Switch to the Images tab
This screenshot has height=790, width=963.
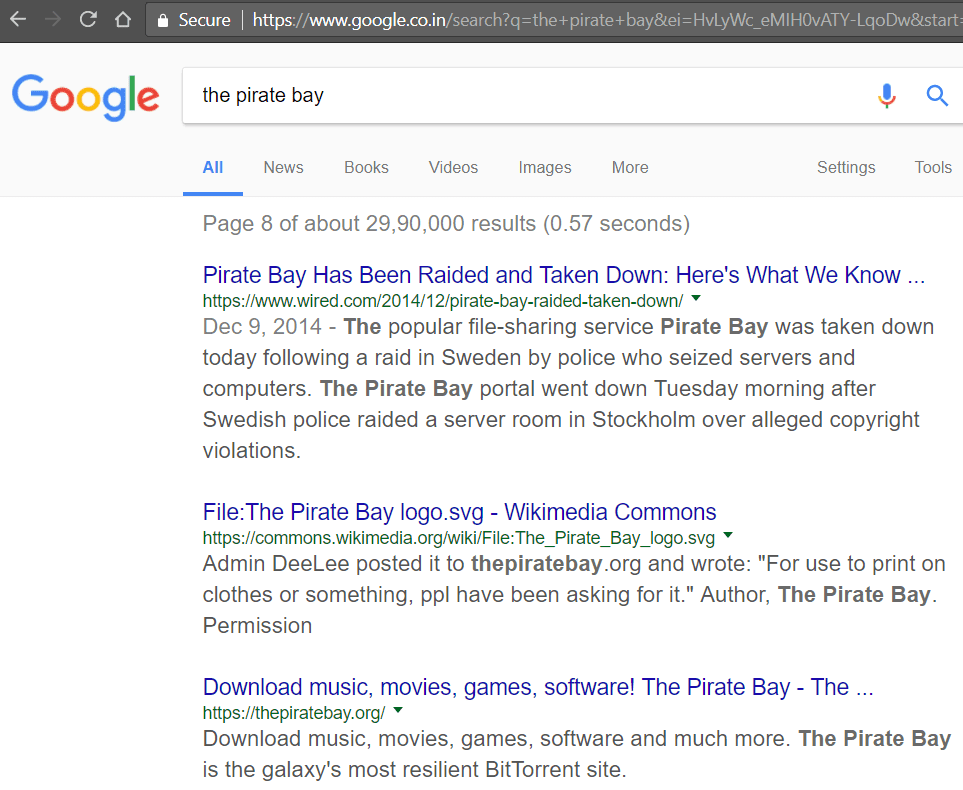click(x=545, y=167)
